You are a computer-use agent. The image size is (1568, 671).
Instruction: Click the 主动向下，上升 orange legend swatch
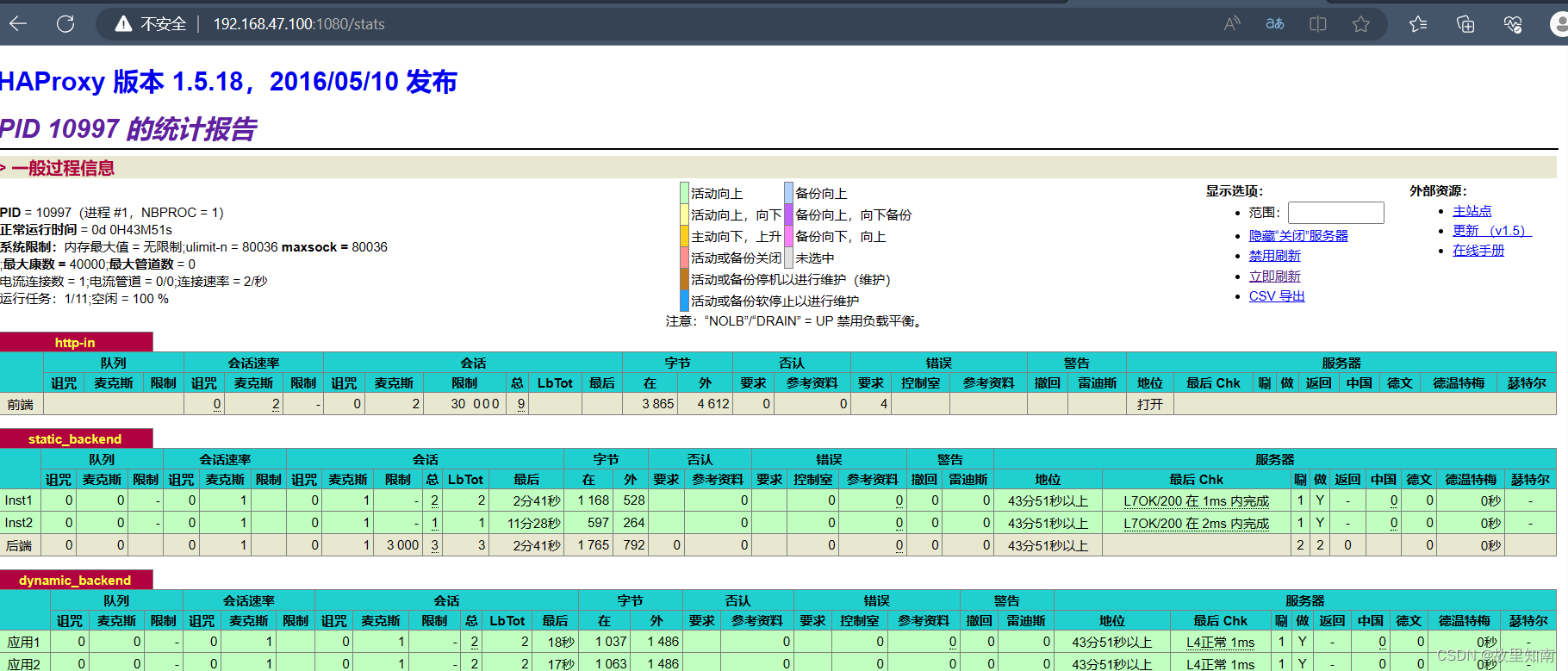click(684, 236)
